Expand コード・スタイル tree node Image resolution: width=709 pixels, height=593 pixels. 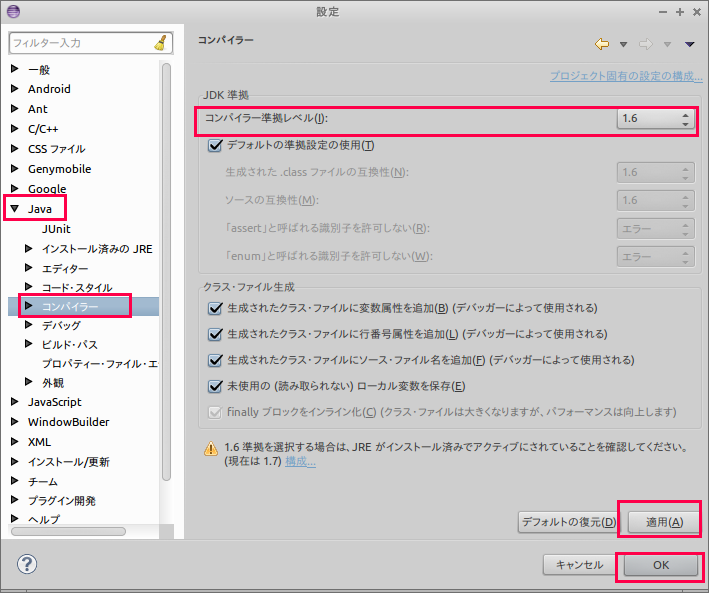point(28,286)
